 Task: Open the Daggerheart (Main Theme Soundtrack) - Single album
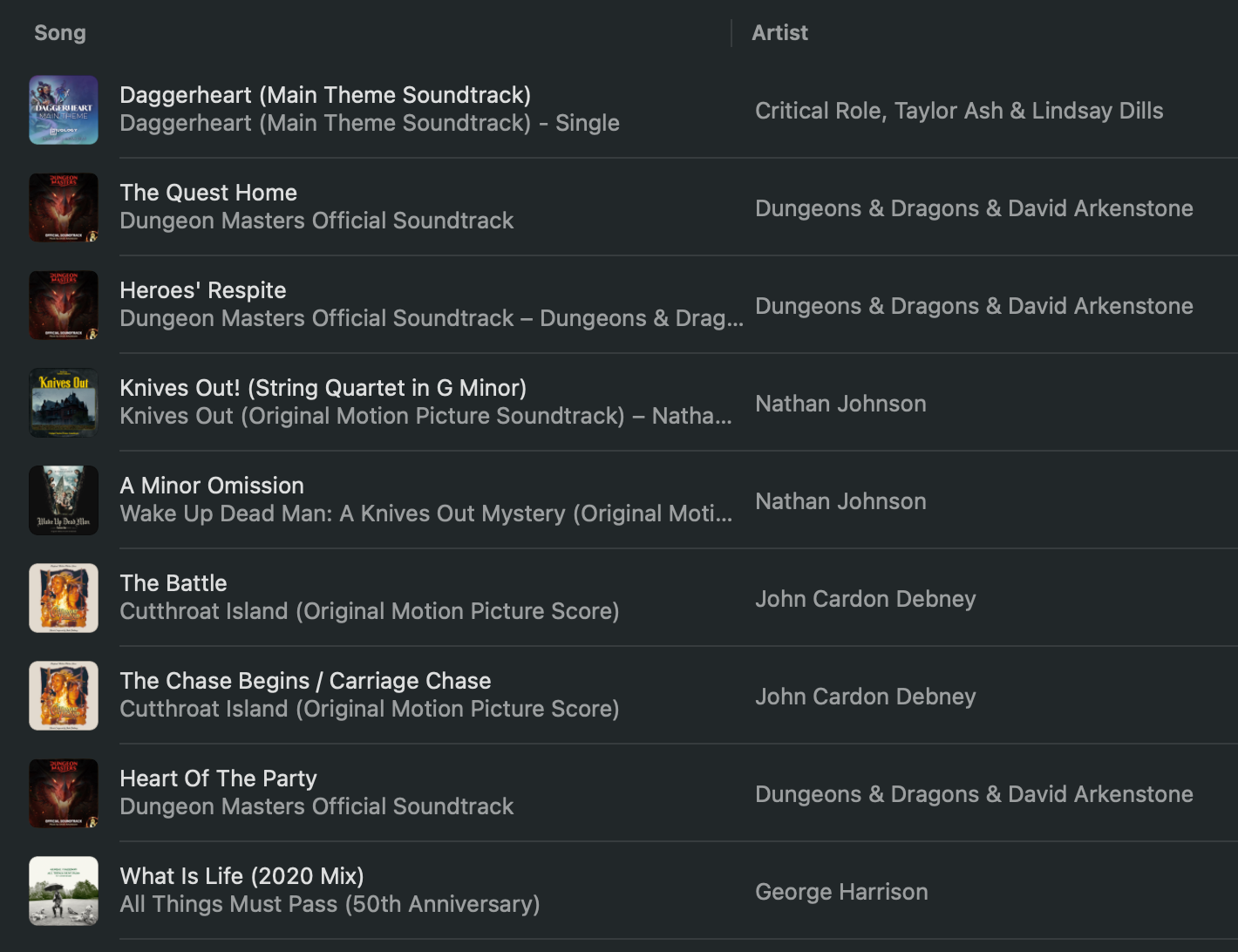[370, 123]
